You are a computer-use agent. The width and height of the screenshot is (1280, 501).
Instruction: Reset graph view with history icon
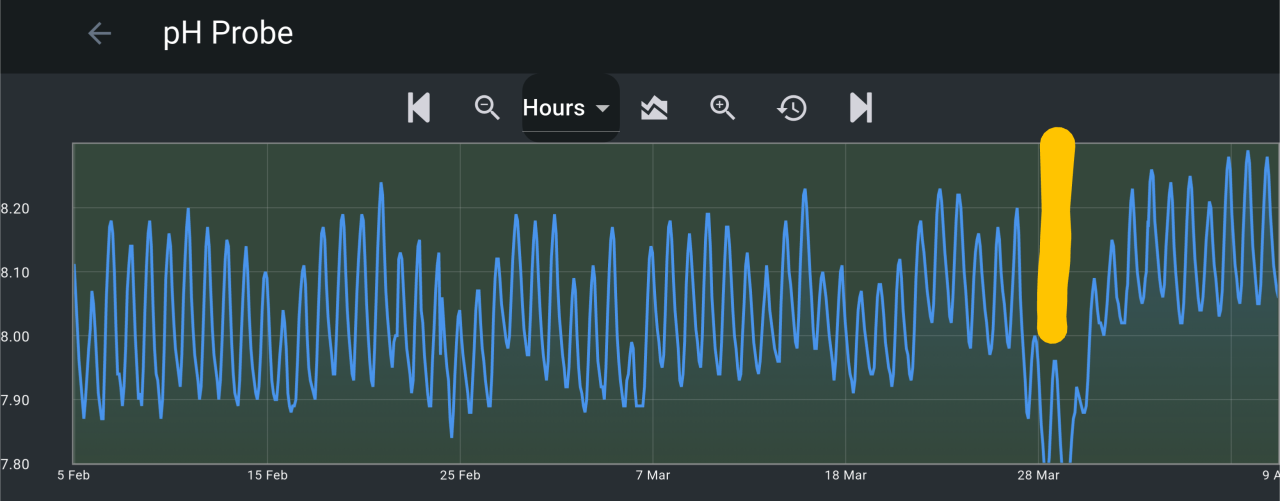coord(792,107)
